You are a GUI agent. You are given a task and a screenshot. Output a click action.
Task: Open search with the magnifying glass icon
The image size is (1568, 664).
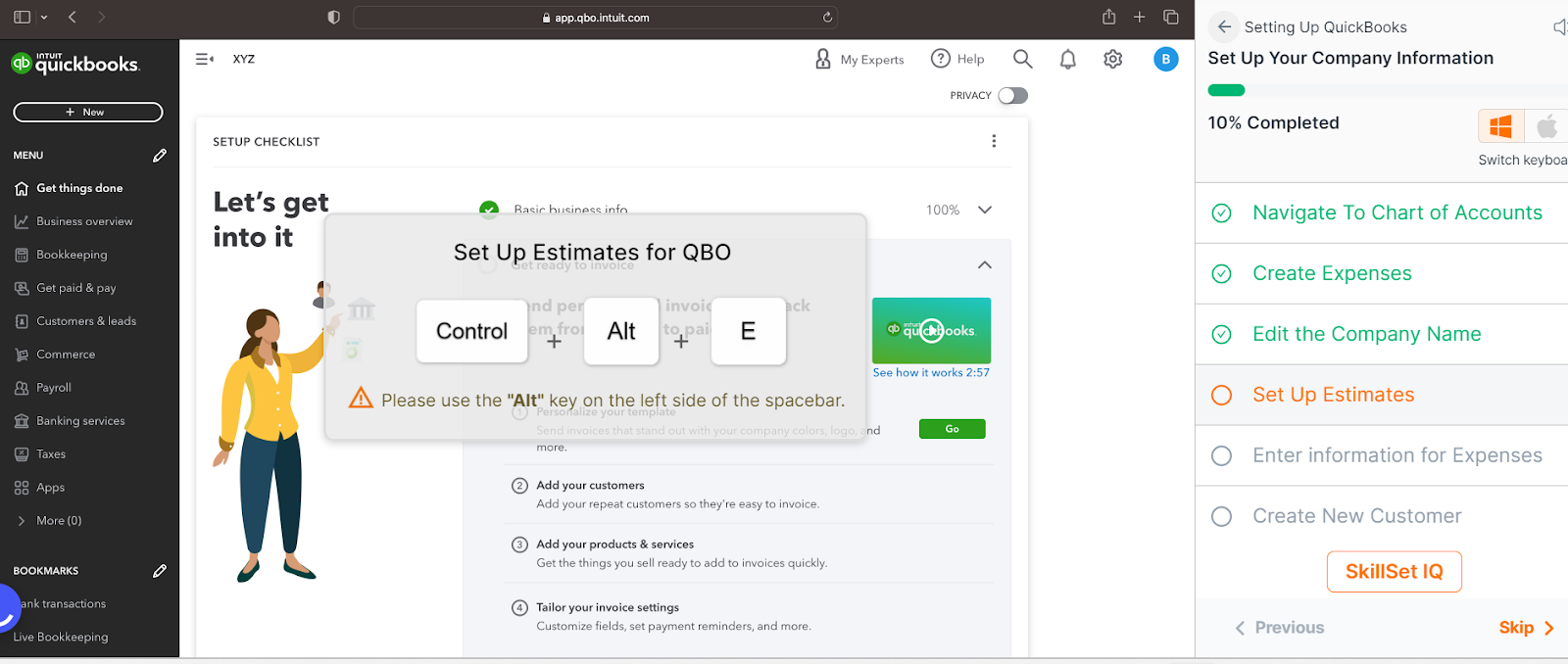pyautogui.click(x=1022, y=59)
